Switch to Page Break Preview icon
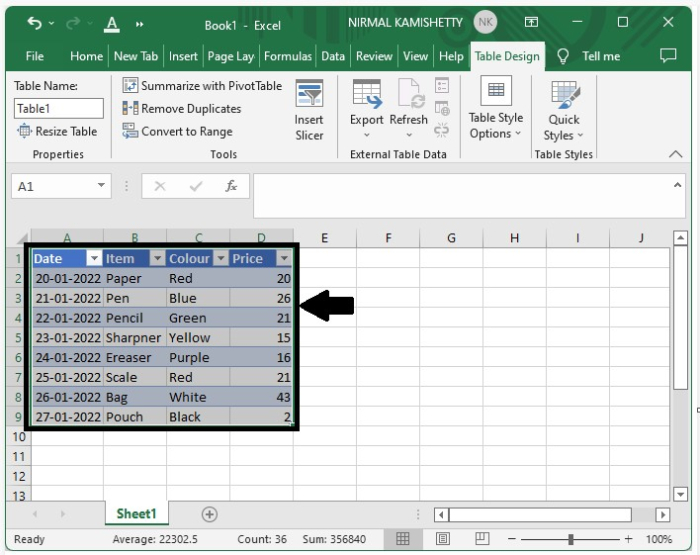The height and width of the screenshot is (555, 700). coord(482,538)
